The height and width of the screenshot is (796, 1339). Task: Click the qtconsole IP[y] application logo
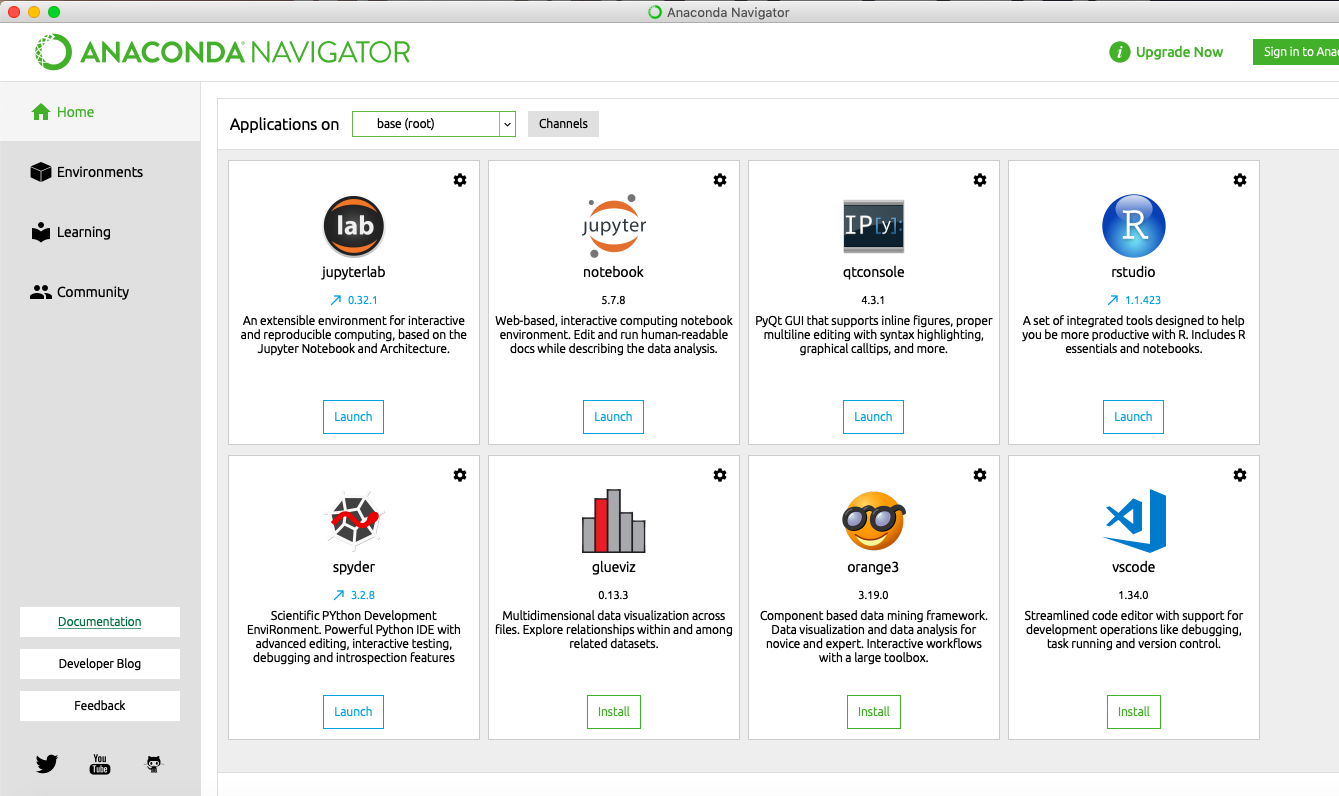pyautogui.click(x=874, y=226)
